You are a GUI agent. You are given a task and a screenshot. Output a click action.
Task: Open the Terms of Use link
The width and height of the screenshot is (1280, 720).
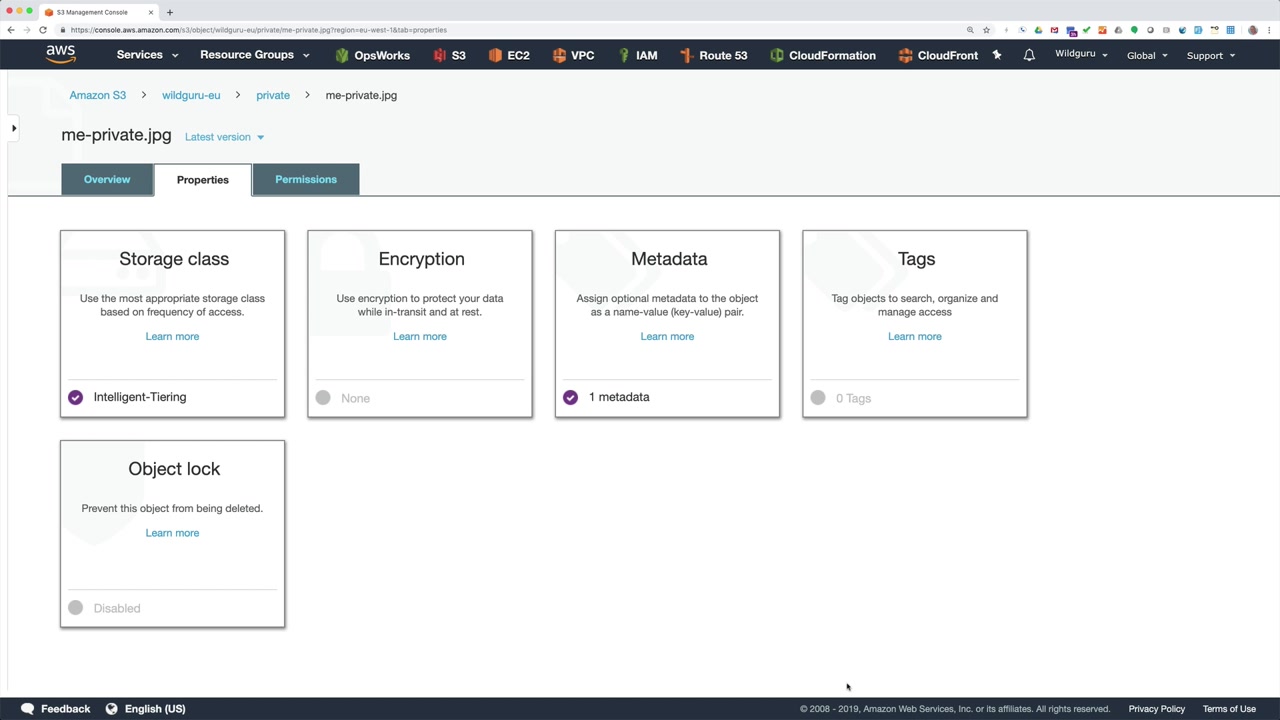click(x=1229, y=709)
